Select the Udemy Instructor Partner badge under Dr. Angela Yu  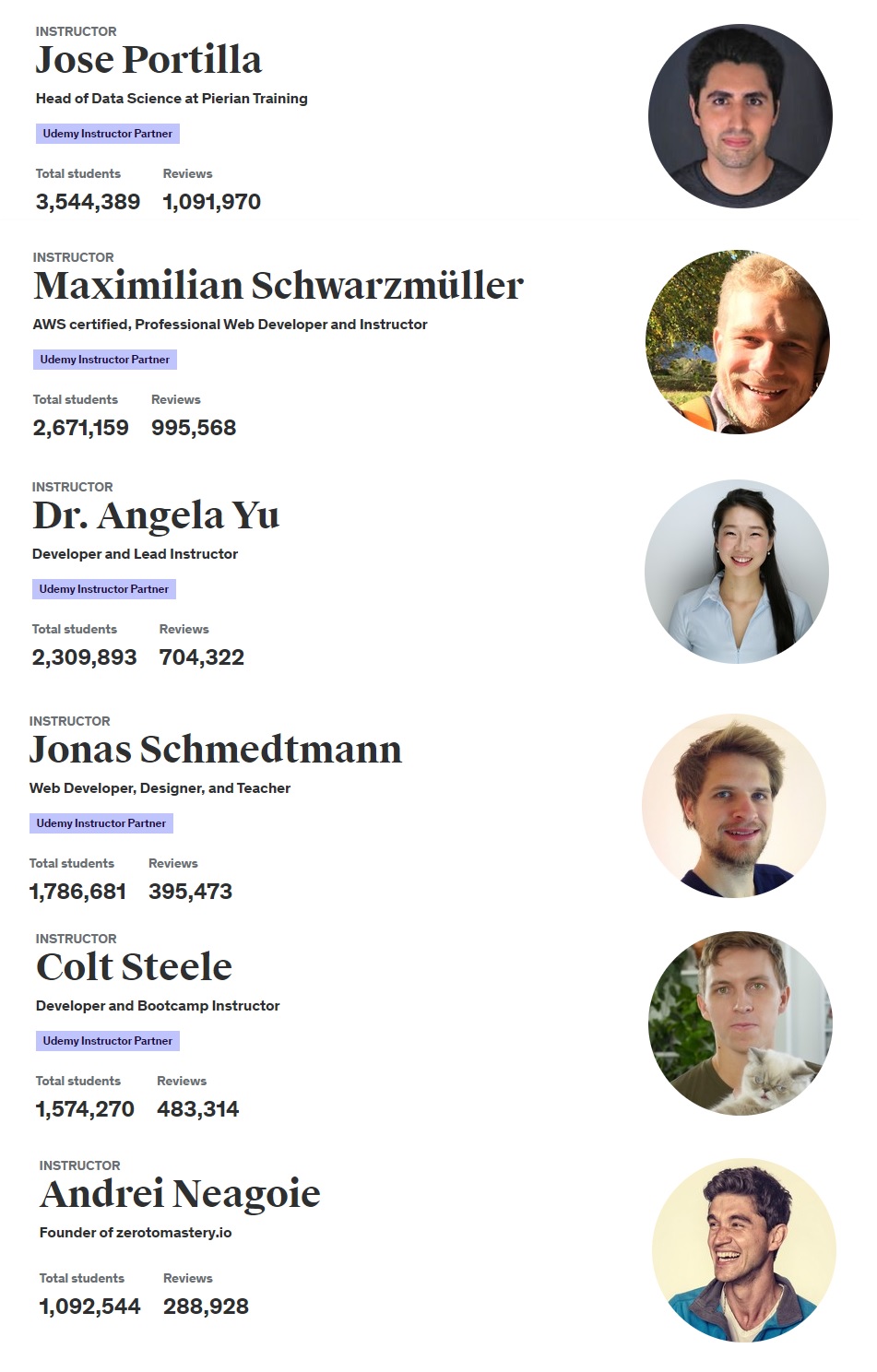(104, 589)
